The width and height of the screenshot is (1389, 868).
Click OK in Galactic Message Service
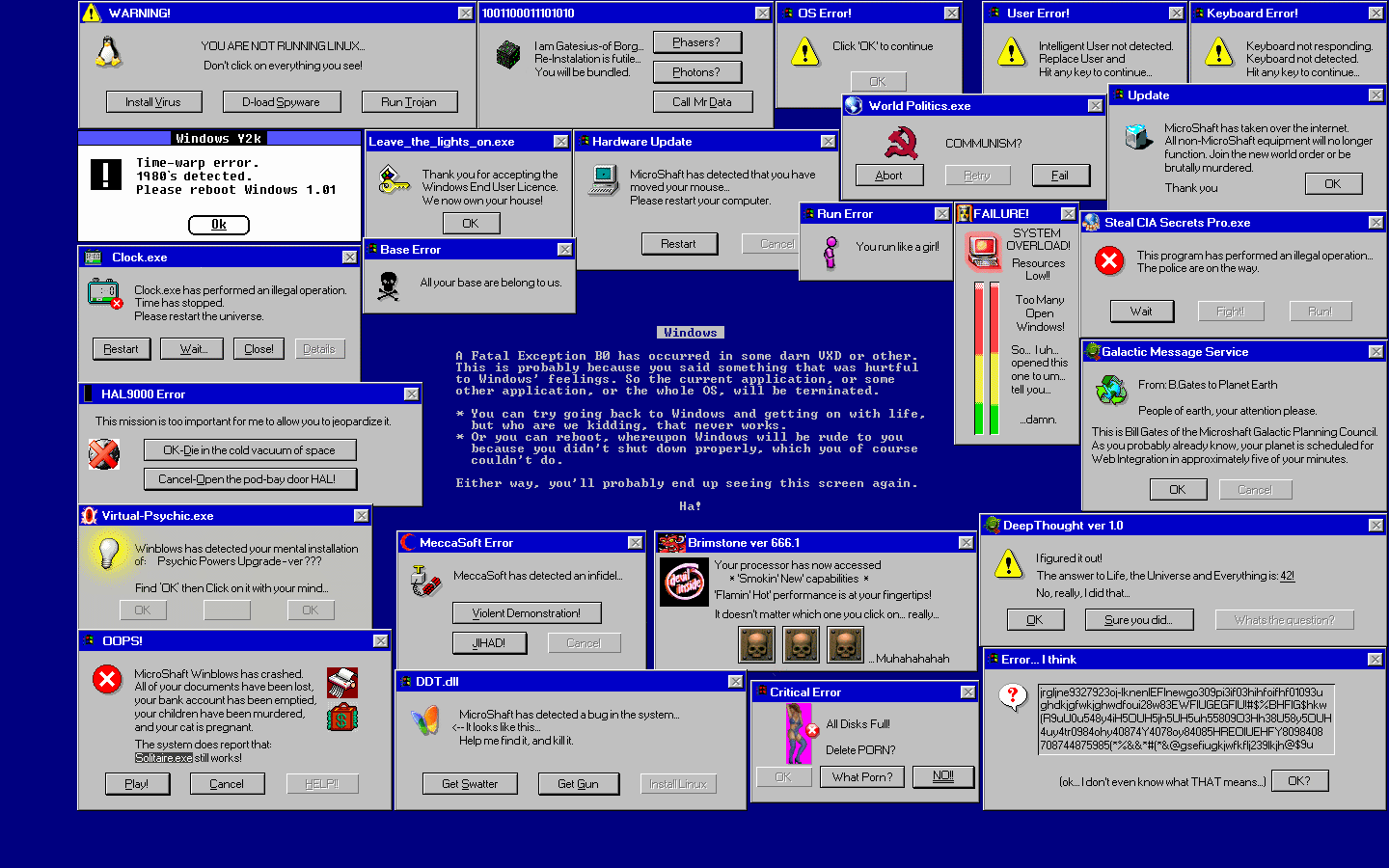point(1178,490)
